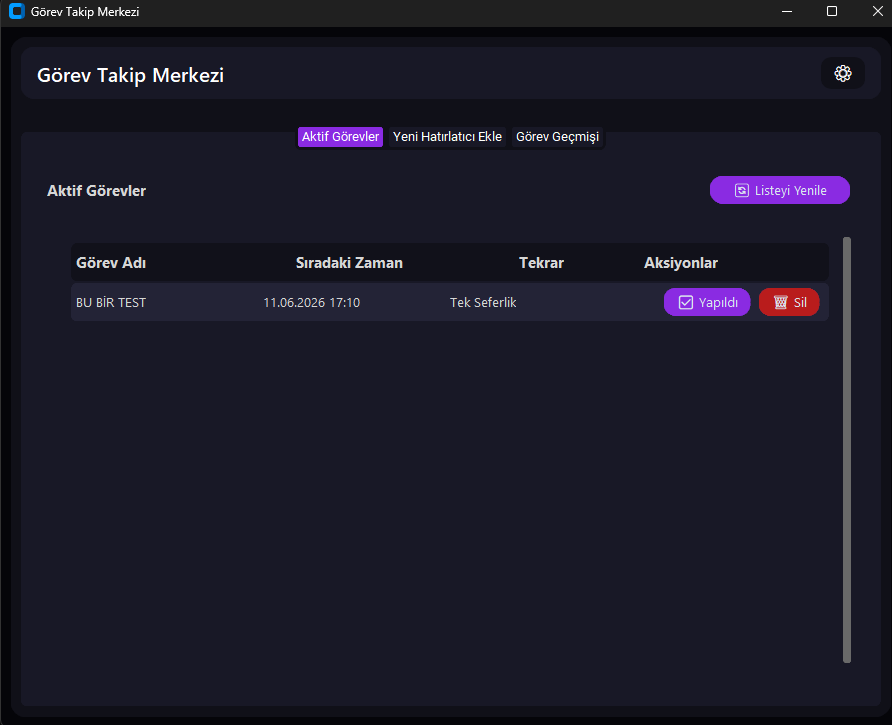
Task: Go to Görev Geçmişi tab
Action: 558,137
